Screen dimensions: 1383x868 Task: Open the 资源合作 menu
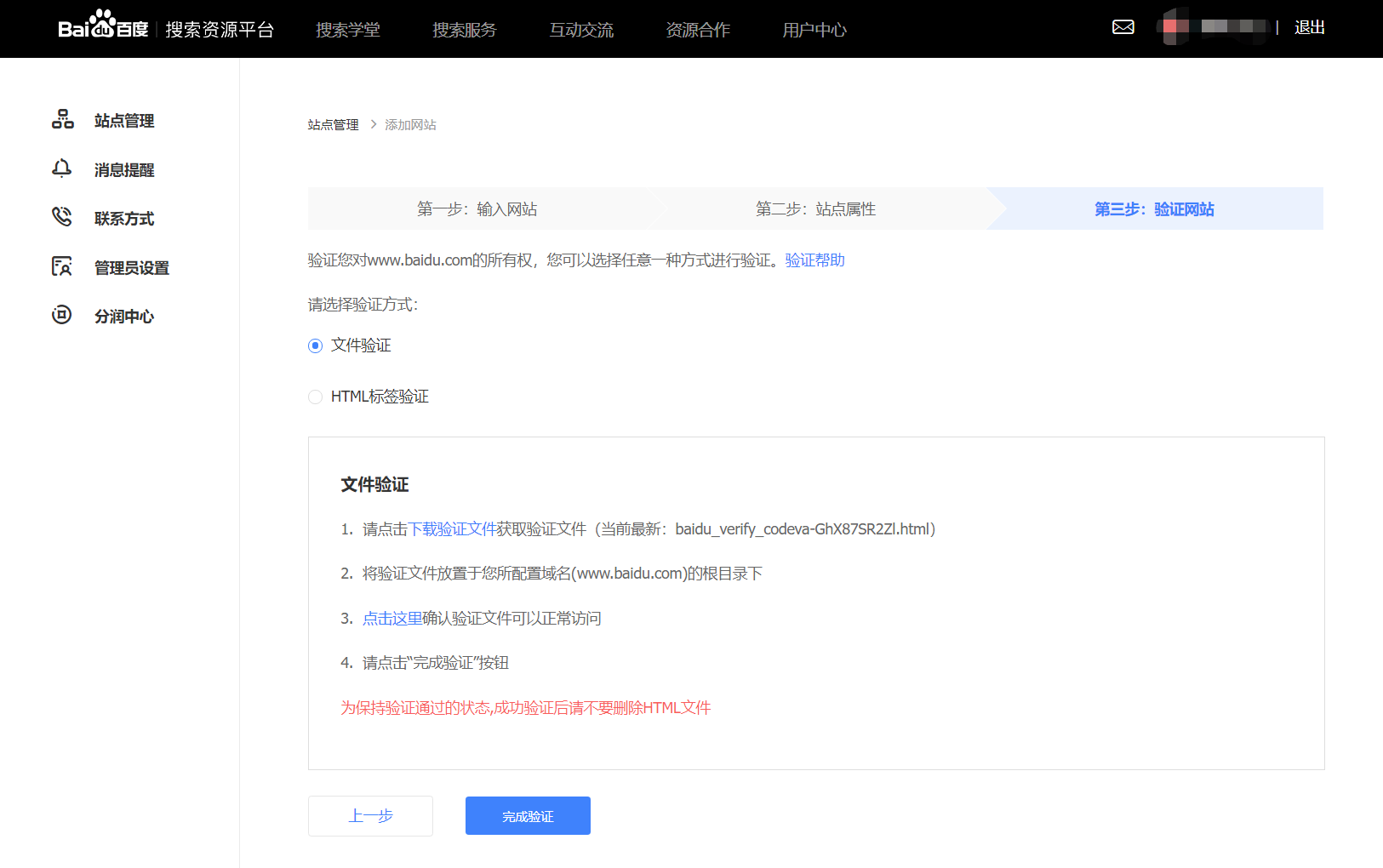click(697, 30)
